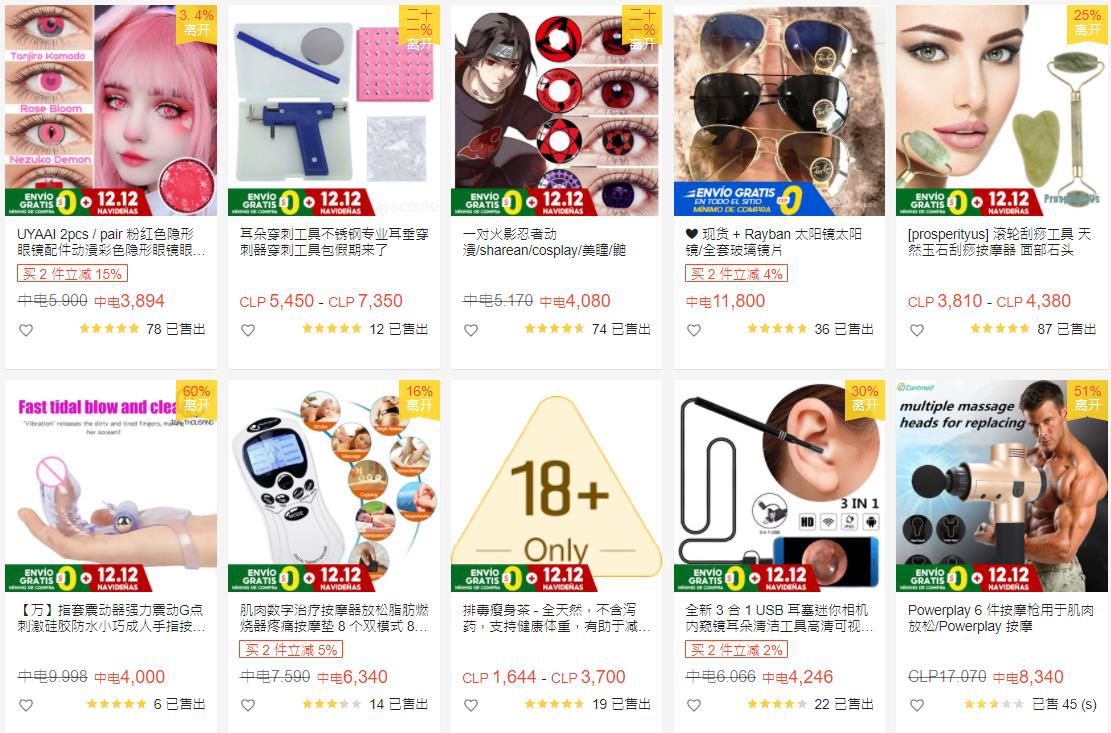The height and width of the screenshot is (733, 1111).
Task: Open the USB ear endoscope product image
Action: (779, 486)
